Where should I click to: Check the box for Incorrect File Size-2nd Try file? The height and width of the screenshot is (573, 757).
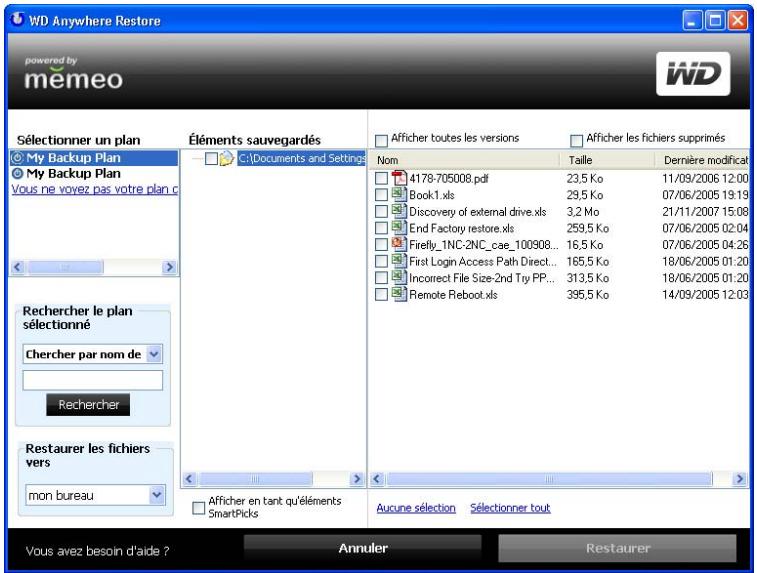tap(381, 278)
